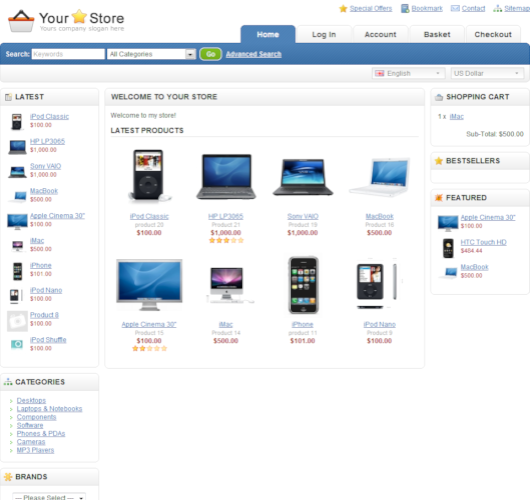Image resolution: width=530 pixels, height=500 pixels.
Task: Open Sony VAIO title link under image
Action: [303, 216]
